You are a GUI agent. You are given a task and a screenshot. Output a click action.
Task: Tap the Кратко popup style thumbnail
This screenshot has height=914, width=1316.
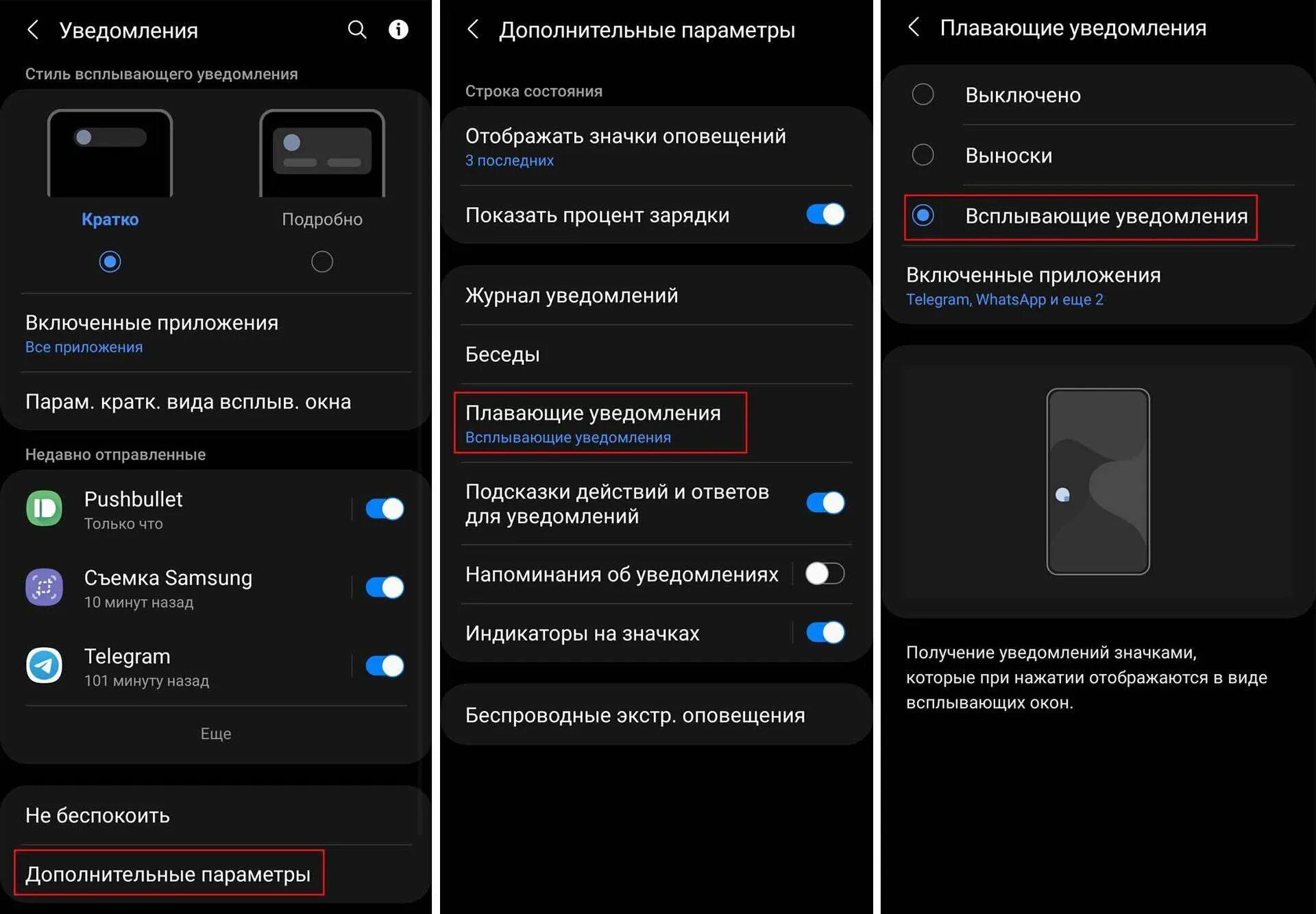click(110, 154)
